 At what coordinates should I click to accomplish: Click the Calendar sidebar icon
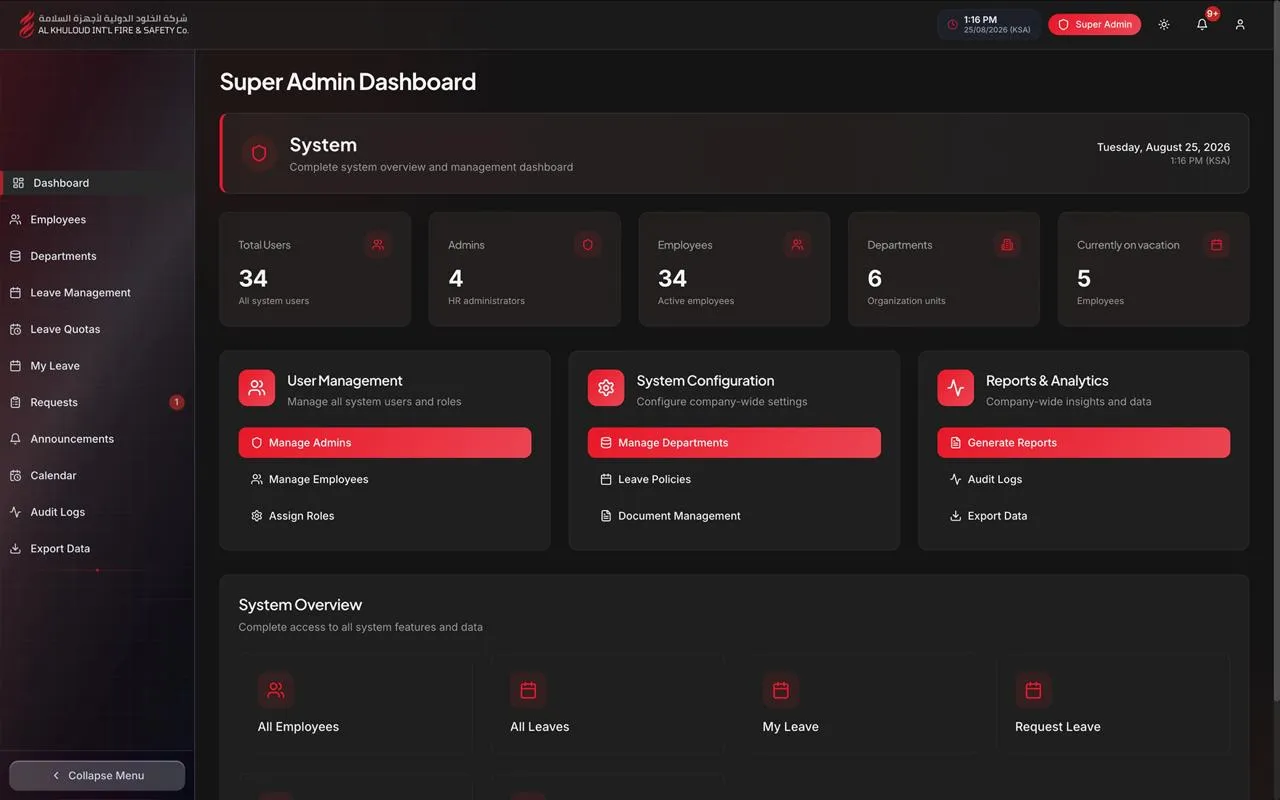(15, 475)
